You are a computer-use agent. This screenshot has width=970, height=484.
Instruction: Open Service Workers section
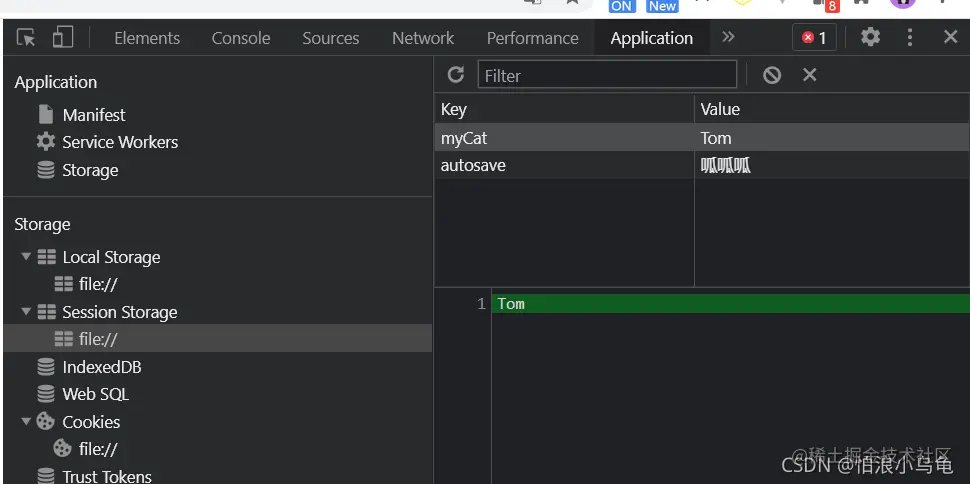click(x=120, y=142)
